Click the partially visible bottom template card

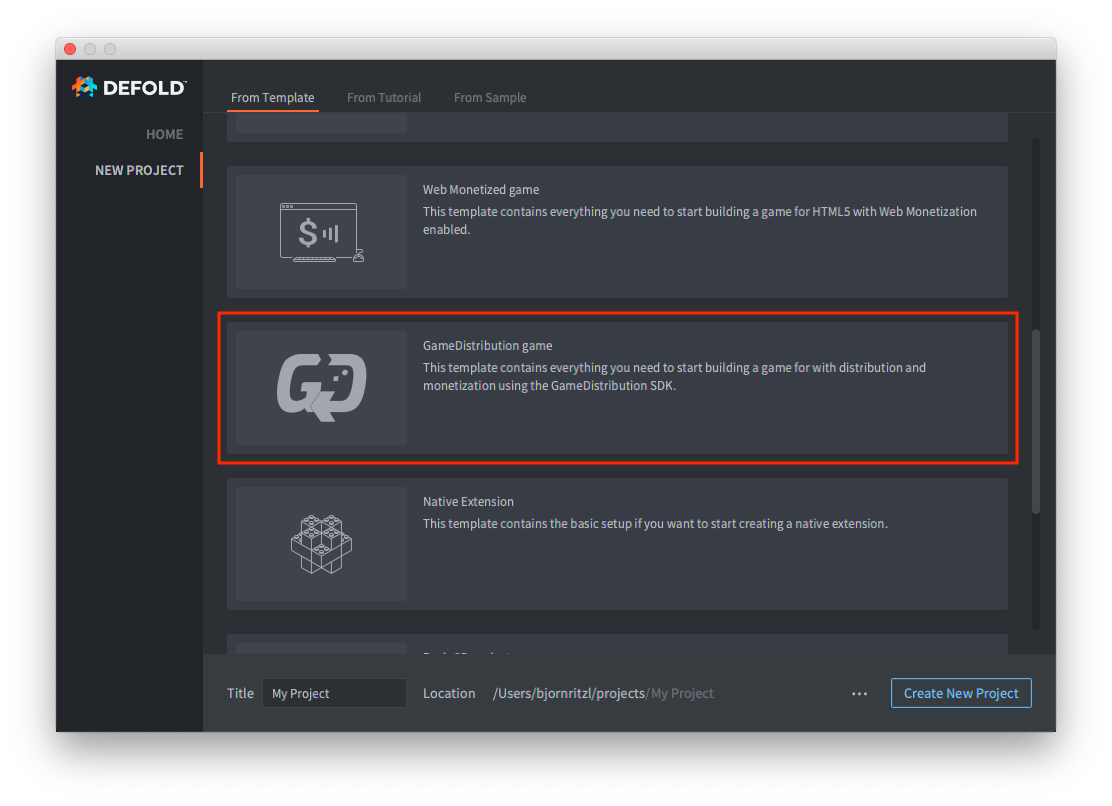618,648
